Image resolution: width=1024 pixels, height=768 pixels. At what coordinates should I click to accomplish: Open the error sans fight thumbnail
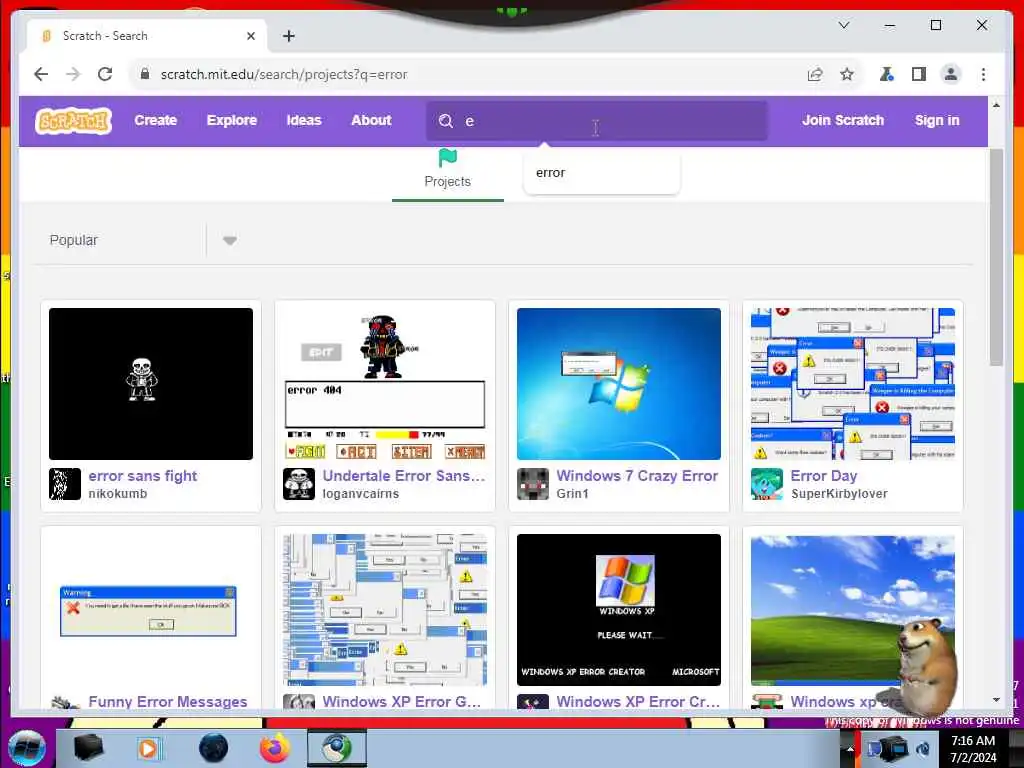[x=151, y=384]
